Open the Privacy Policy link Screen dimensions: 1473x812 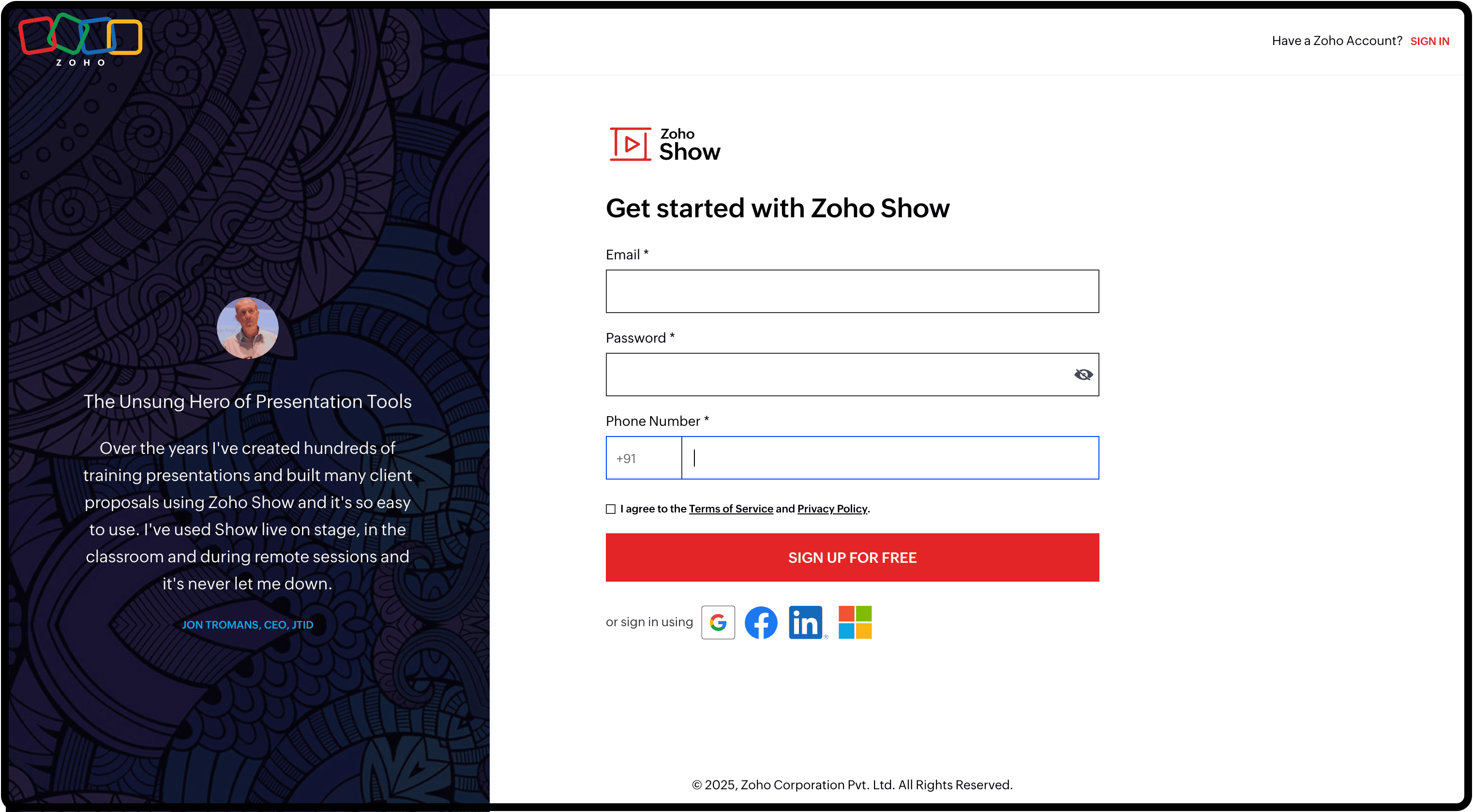[x=832, y=509]
